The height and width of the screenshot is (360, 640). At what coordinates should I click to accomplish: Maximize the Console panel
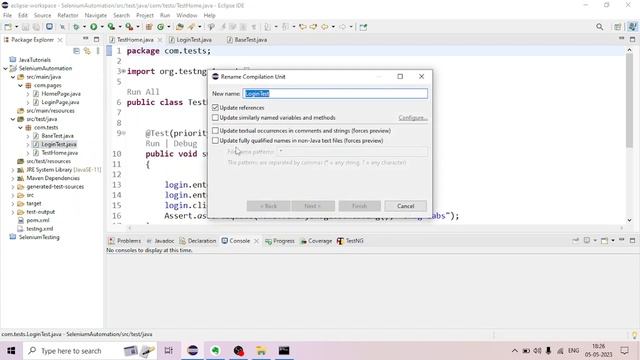[632, 240]
